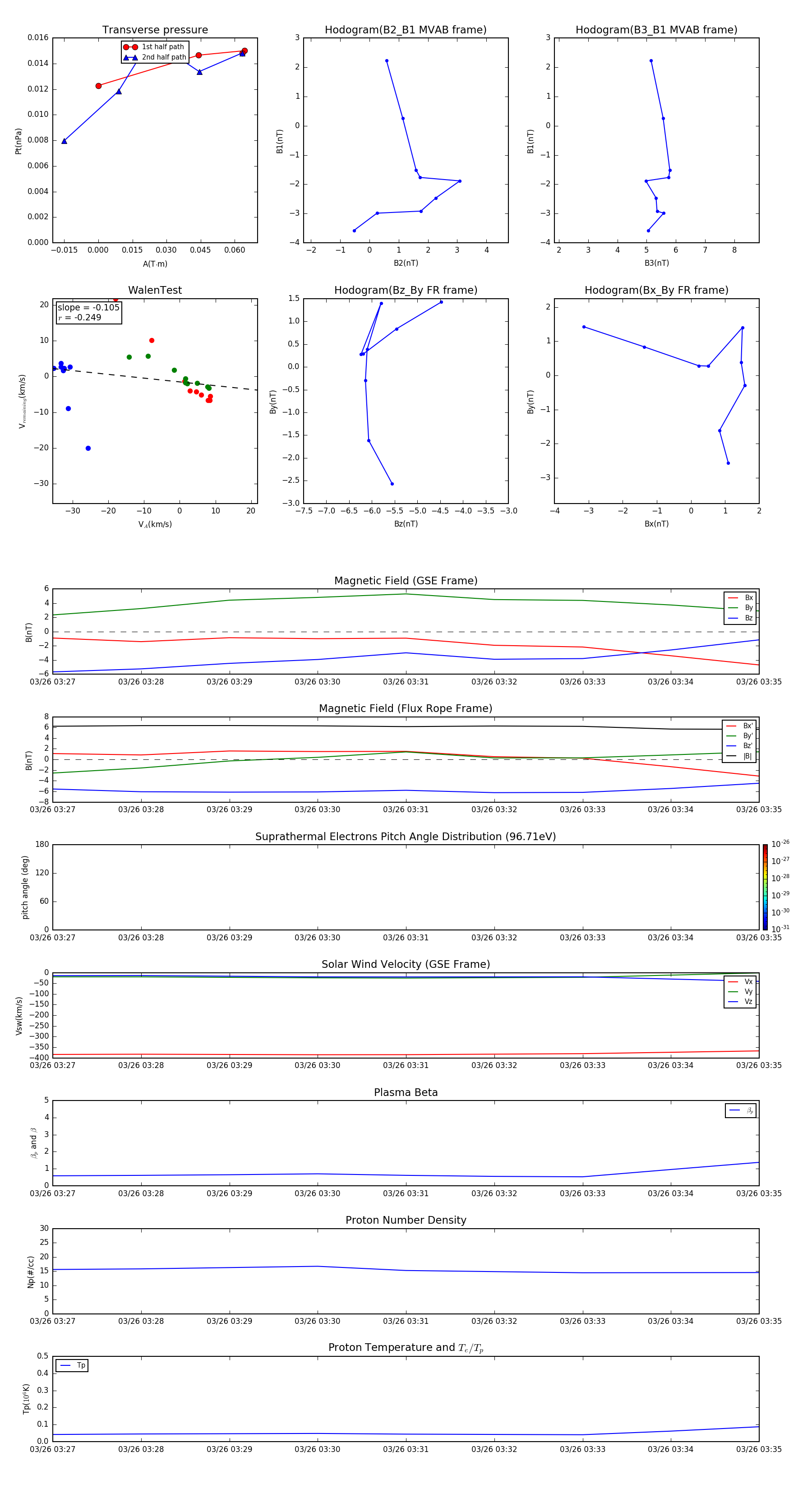
Task: Click the 'B3(nT)' x-axis label
Action: (656, 263)
